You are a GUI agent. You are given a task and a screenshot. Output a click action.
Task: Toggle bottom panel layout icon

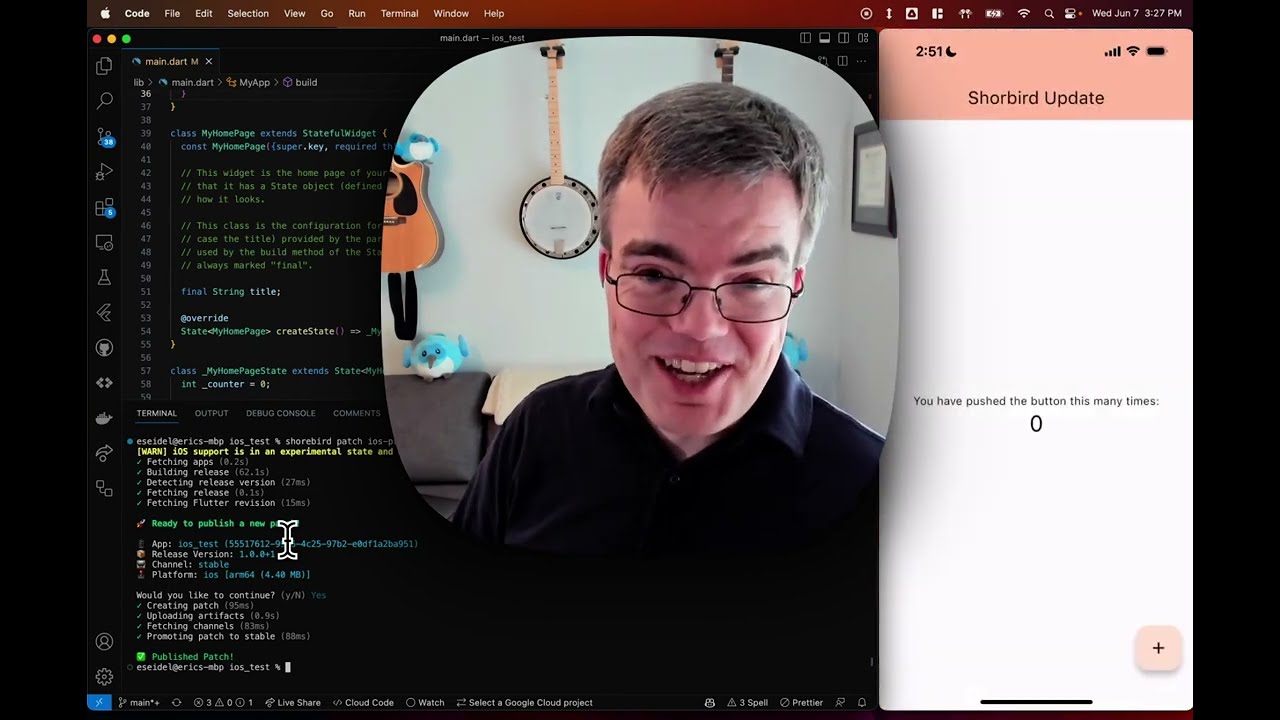click(824, 38)
